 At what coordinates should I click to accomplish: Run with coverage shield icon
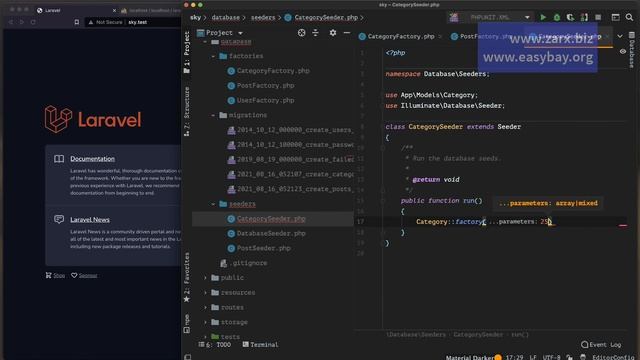pyautogui.click(x=570, y=17)
